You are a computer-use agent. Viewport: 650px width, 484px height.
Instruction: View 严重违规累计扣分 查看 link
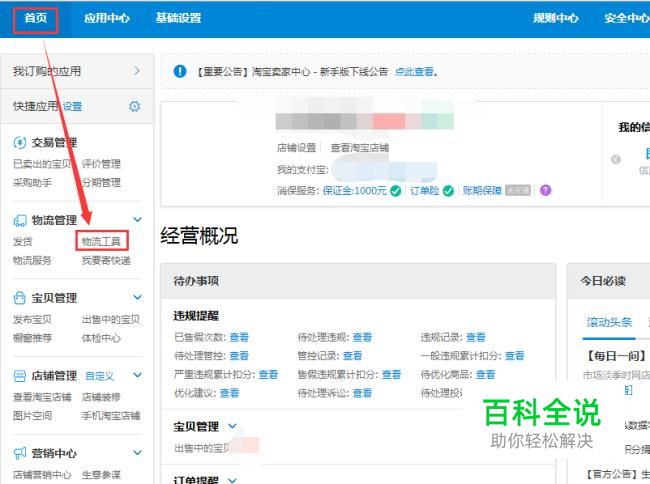[x=268, y=375]
